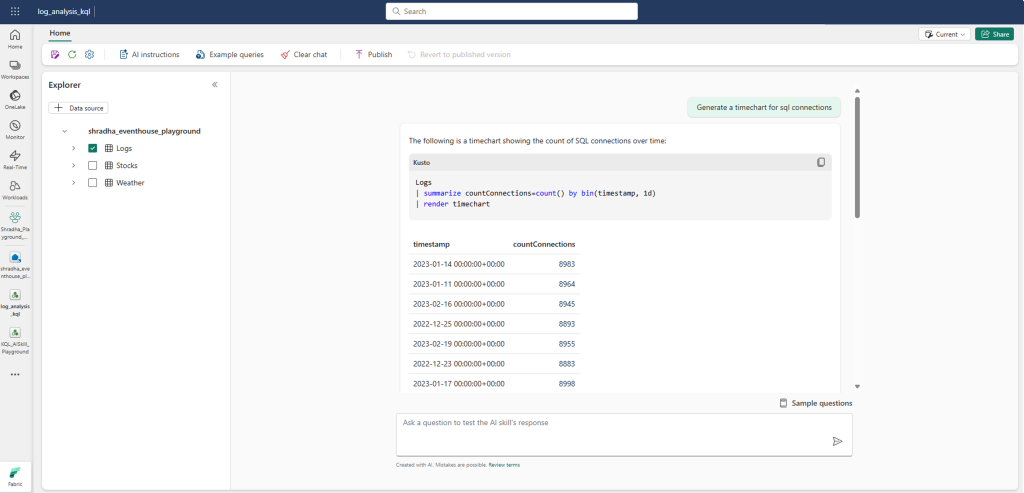Image resolution: width=1024 pixels, height=493 pixels.
Task: Copy the Kusto query code
Action: (821, 162)
